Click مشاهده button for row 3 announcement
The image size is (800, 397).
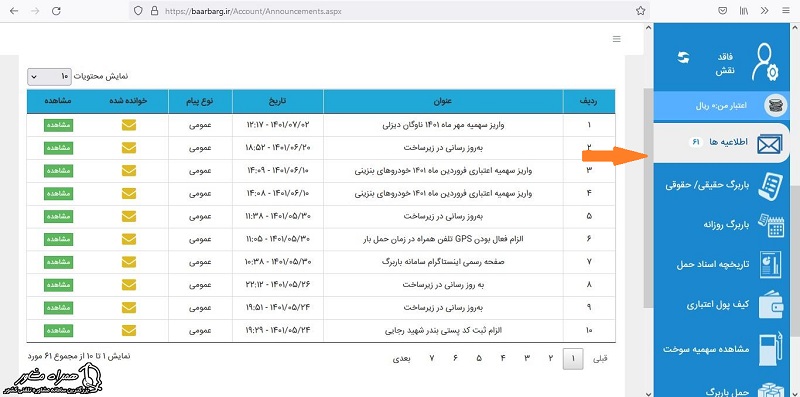[58, 170]
